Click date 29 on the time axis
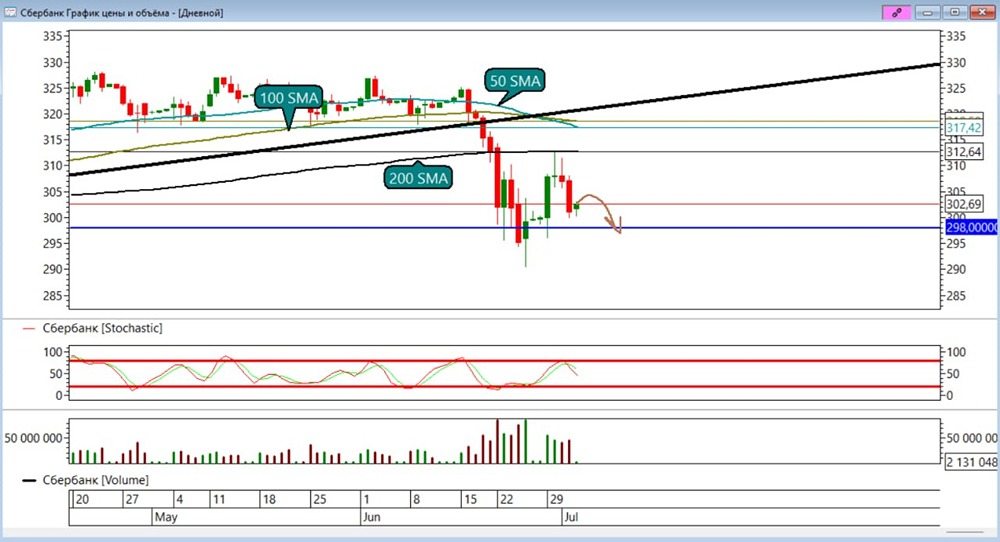1000x542 pixels. [x=556, y=499]
